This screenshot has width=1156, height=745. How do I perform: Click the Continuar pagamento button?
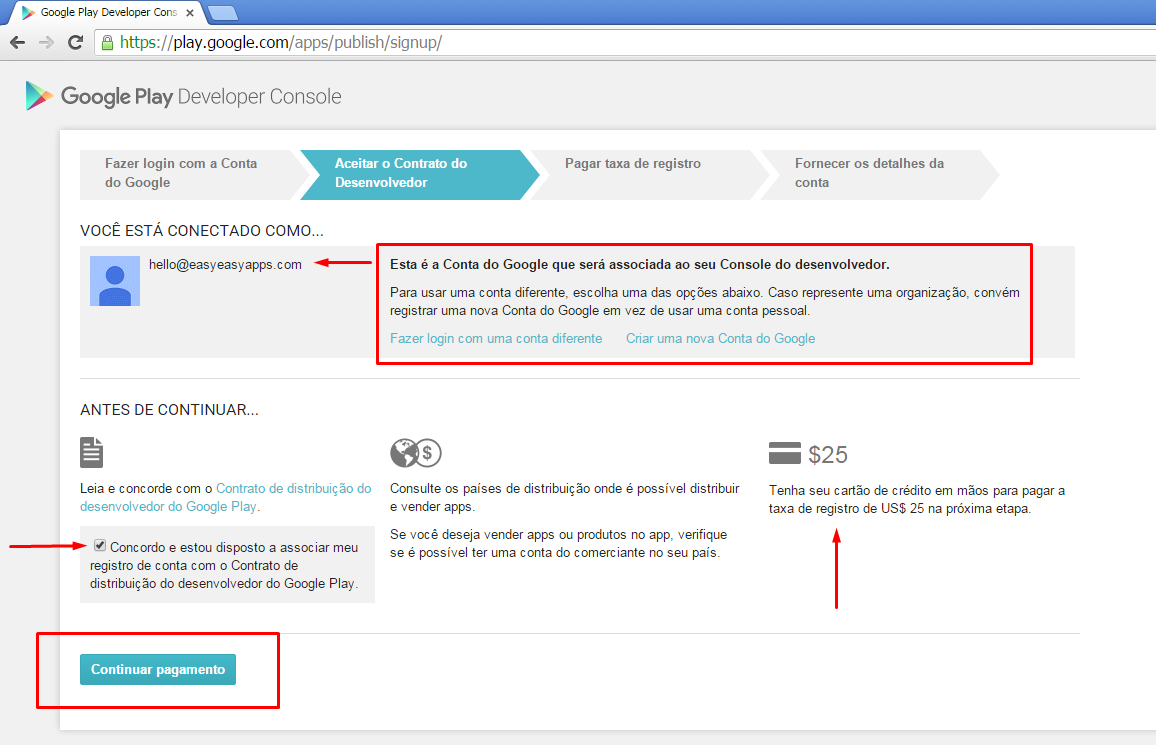tap(157, 669)
